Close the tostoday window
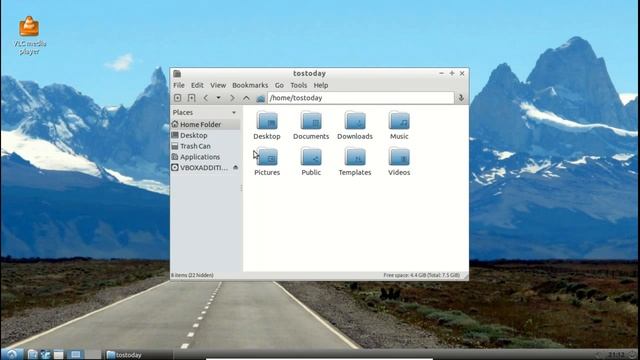The width and height of the screenshot is (640, 360). pyautogui.click(x=462, y=73)
